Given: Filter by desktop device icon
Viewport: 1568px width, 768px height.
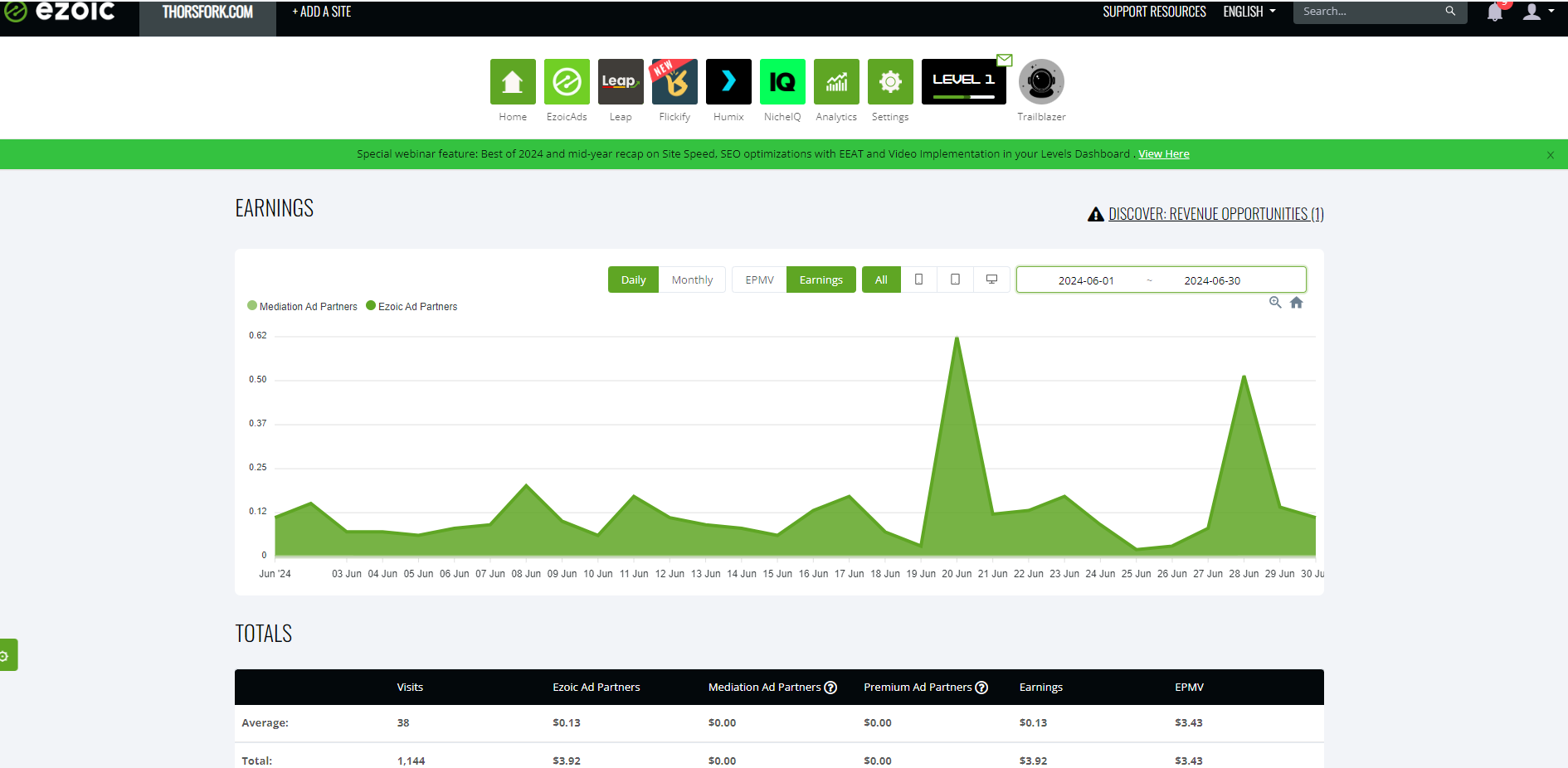Looking at the screenshot, I should click(991, 279).
